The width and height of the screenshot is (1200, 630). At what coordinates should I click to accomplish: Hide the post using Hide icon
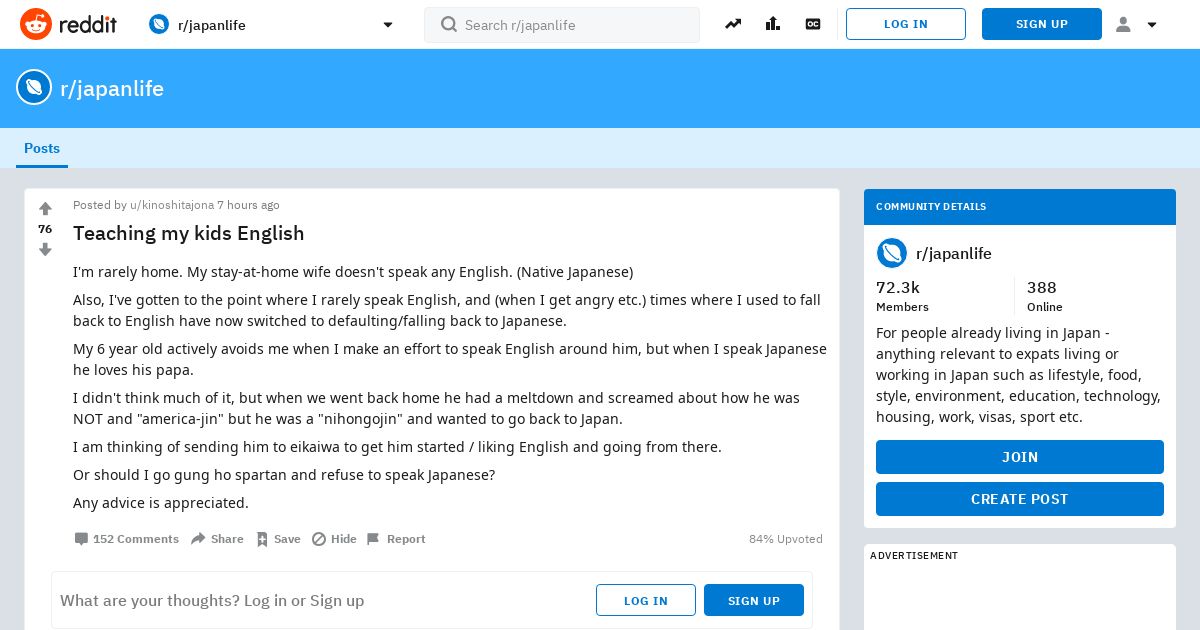tap(334, 539)
